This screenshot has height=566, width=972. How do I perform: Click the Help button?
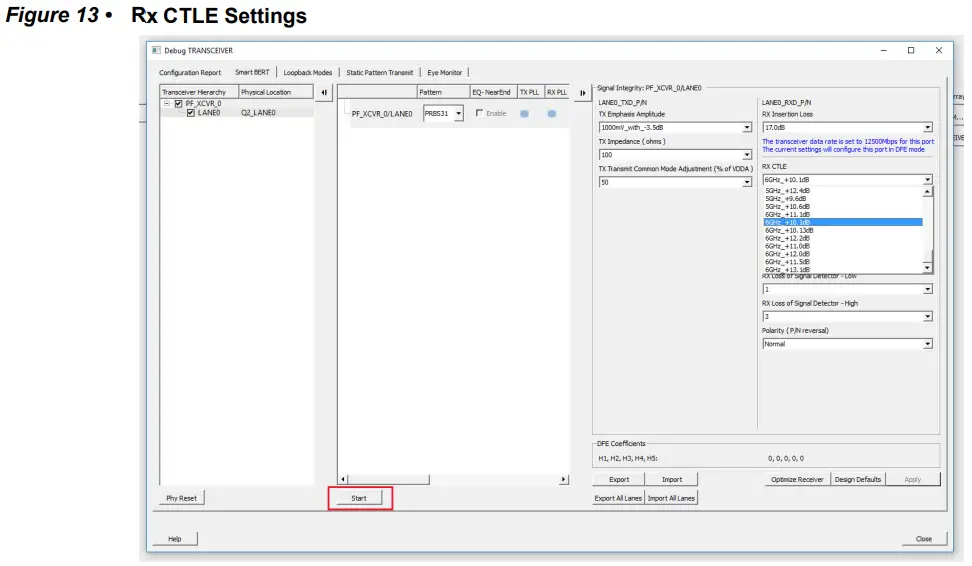[x=175, y=539]
